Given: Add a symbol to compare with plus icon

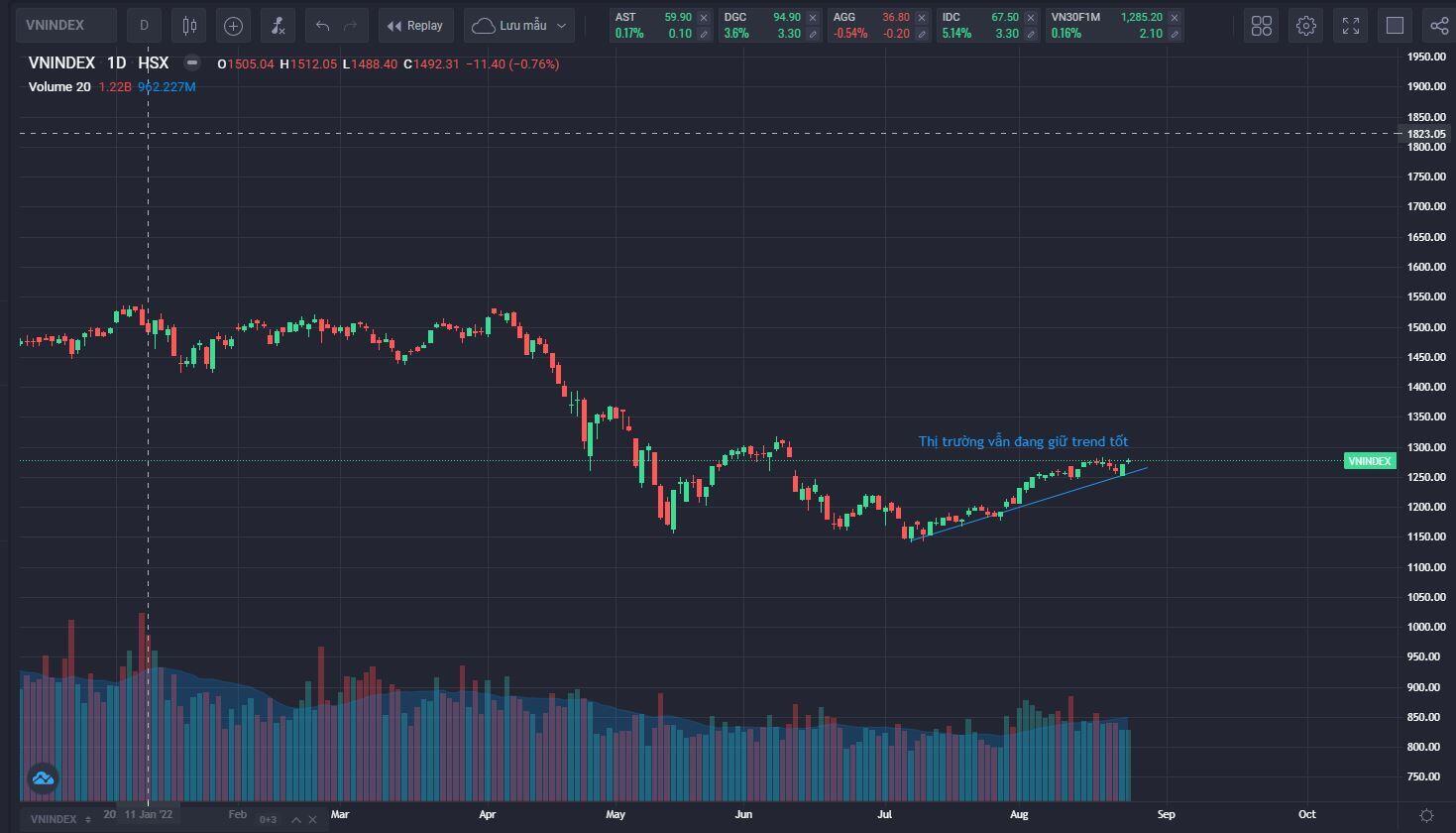Looking at the screenshot, I should 233,25.
